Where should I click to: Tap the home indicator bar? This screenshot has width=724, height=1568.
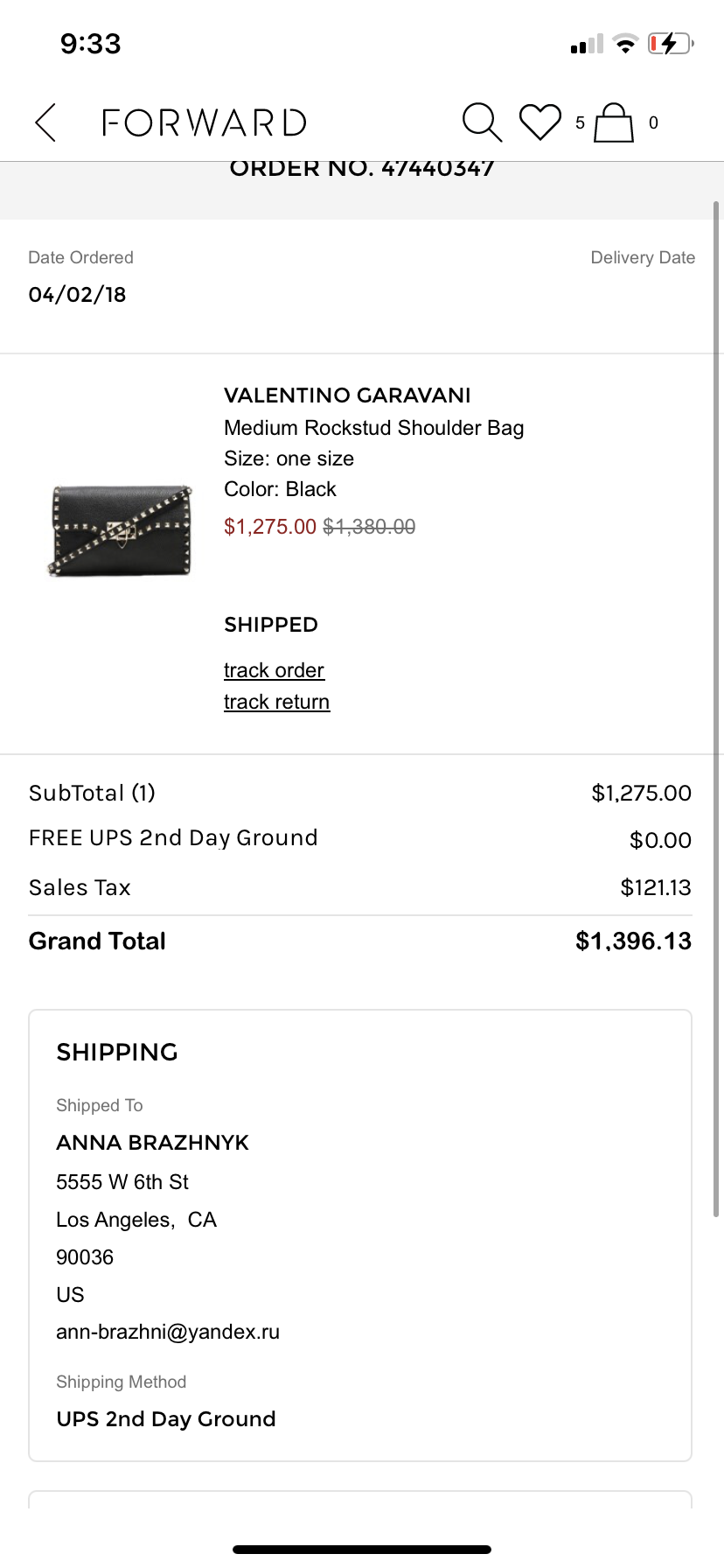click(x=362, y=1549)
